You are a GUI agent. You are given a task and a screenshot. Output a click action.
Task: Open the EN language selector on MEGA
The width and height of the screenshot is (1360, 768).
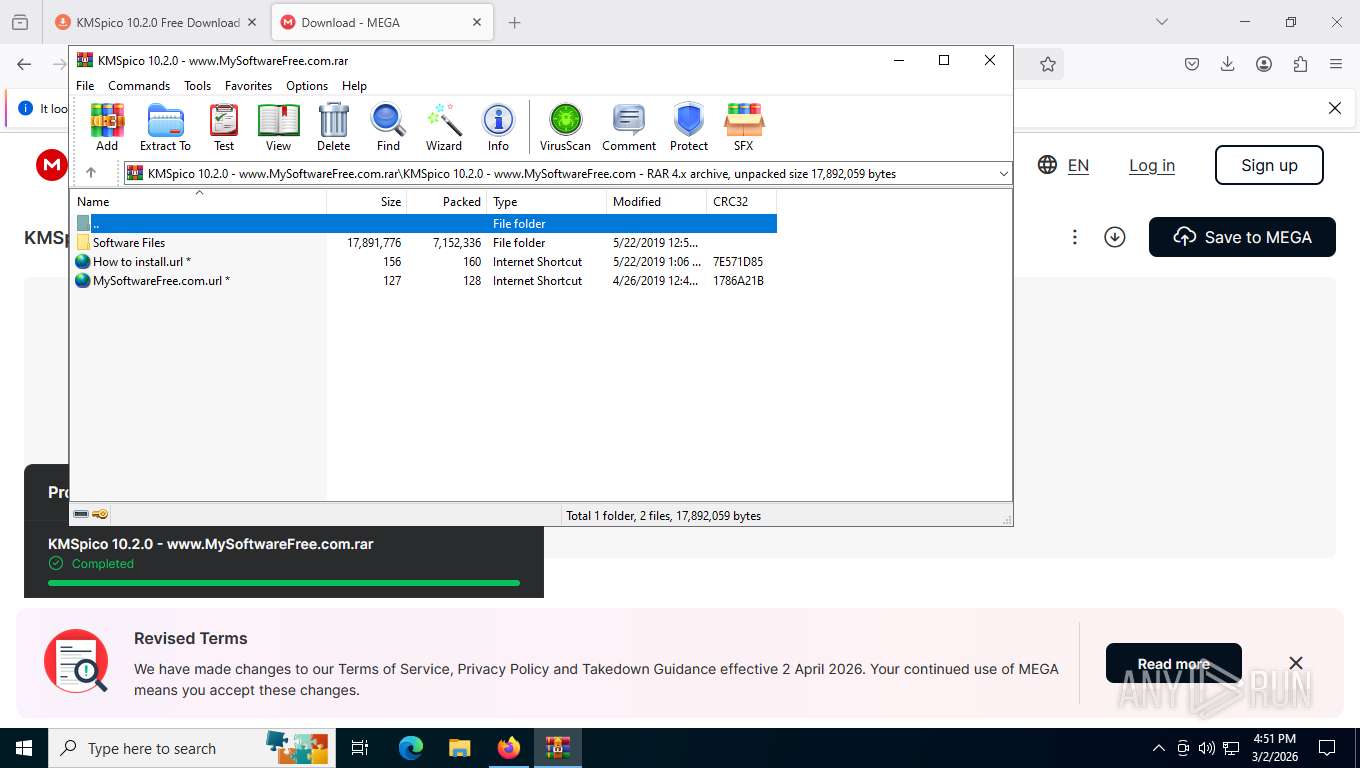[x=1063, y=165]
